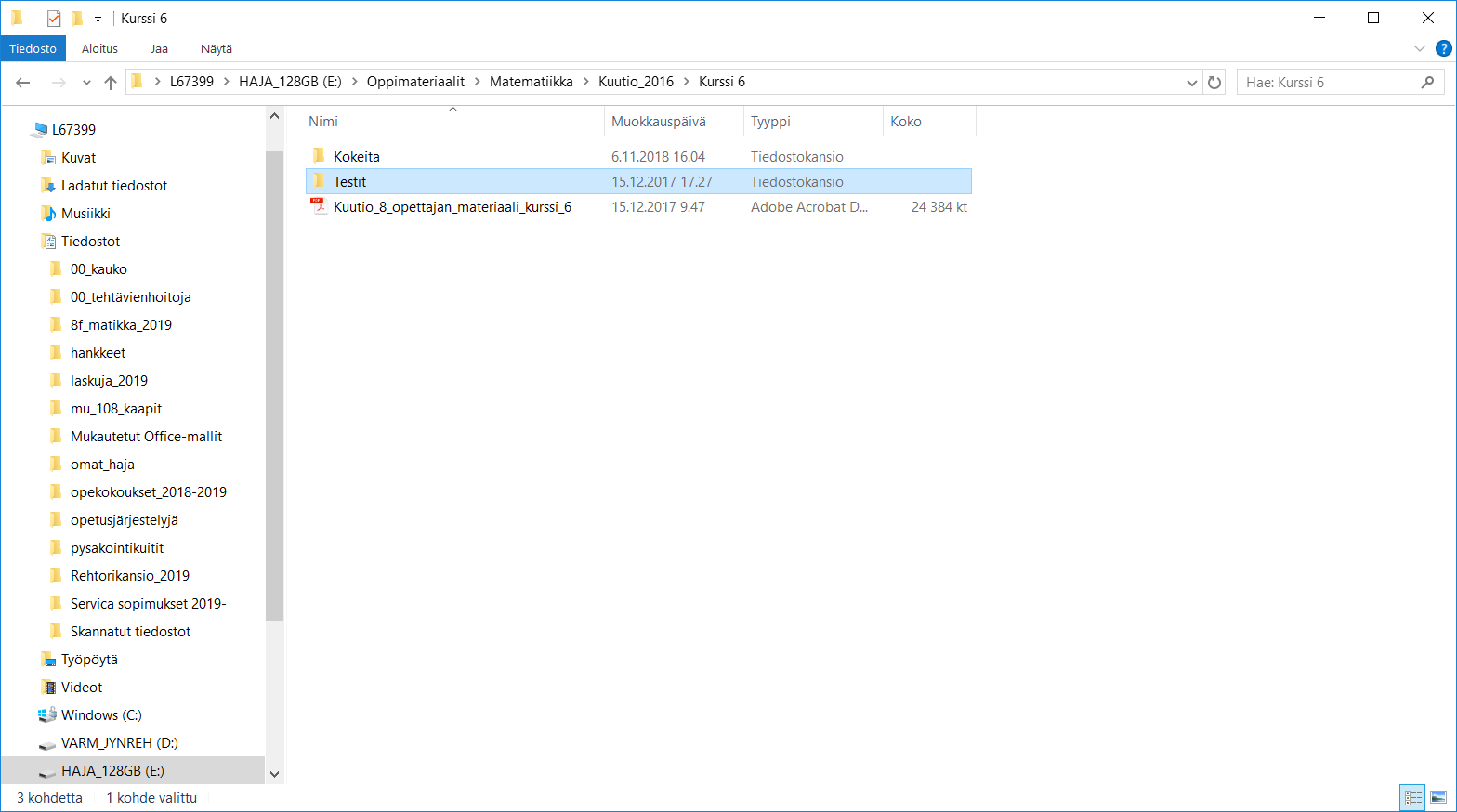
Task: Open the recent locations dropdown
Action: (86, 83)
